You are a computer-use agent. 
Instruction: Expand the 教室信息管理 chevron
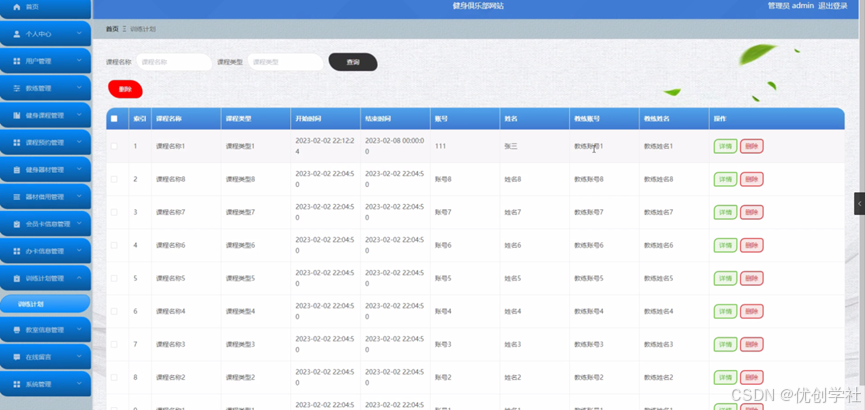(79, 329)
